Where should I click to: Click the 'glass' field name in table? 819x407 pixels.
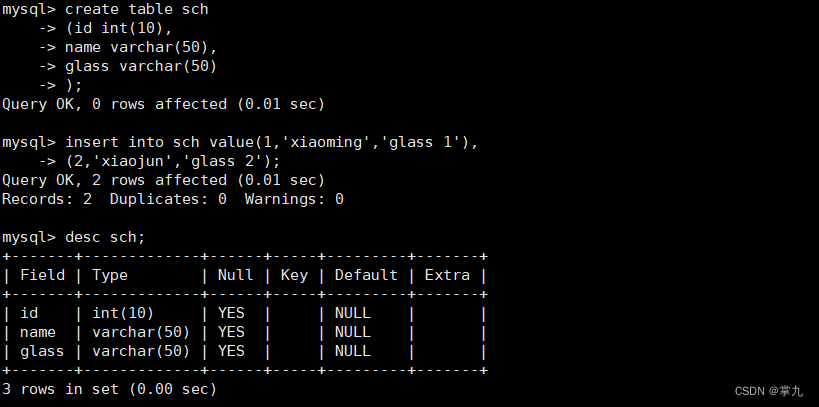(42, 351)
